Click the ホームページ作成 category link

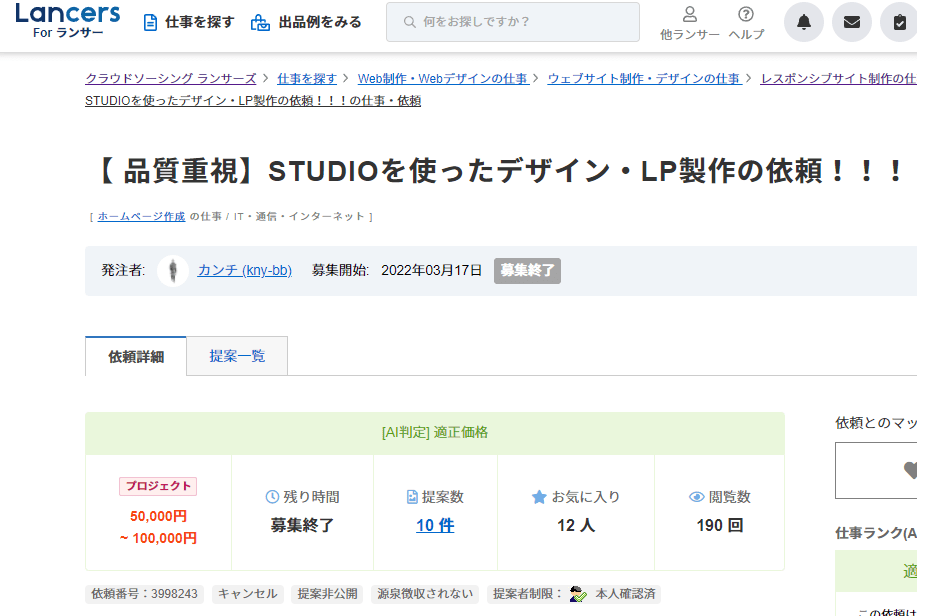tap(141, 216)
